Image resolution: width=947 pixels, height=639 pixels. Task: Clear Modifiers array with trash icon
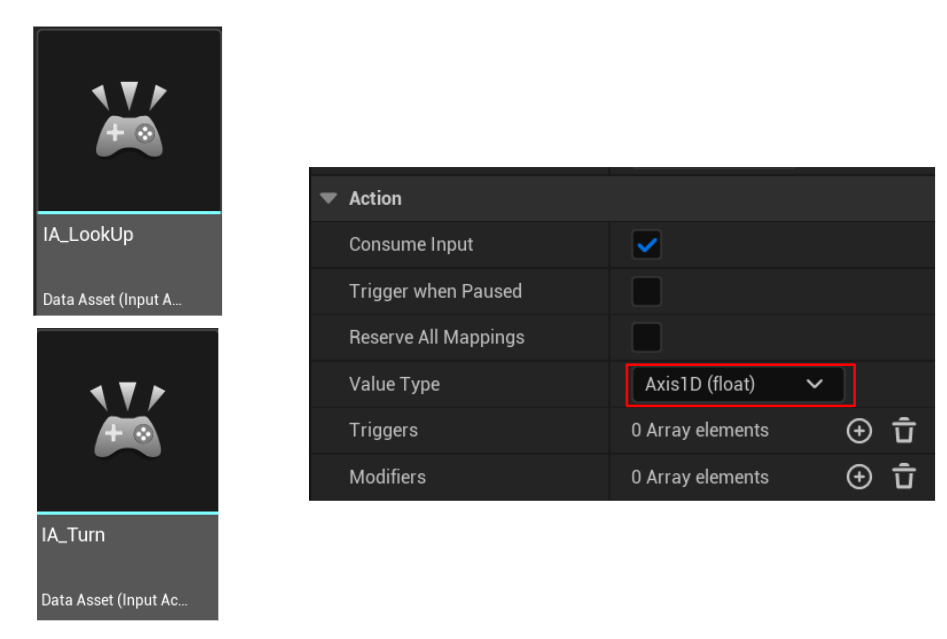coord(904,477)
